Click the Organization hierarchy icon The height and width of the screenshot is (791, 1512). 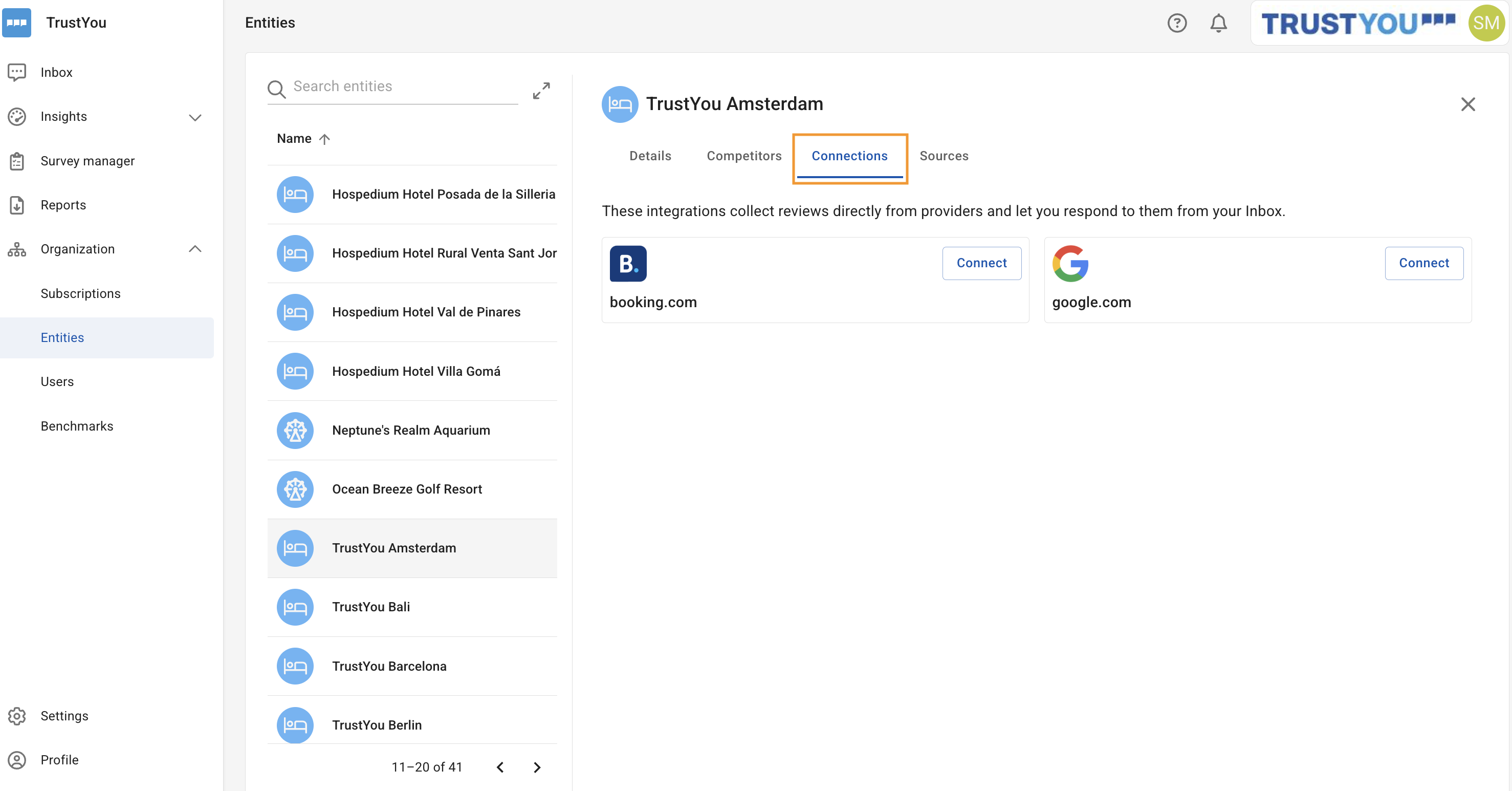17,249
